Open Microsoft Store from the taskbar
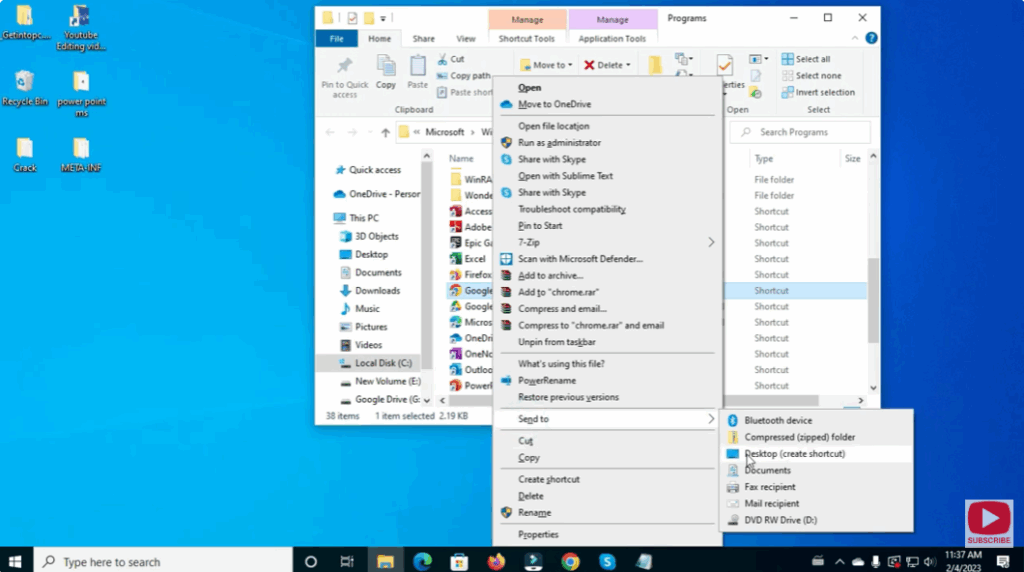Viewport: 1024px width, 572px height. click(x=459, y=562)
